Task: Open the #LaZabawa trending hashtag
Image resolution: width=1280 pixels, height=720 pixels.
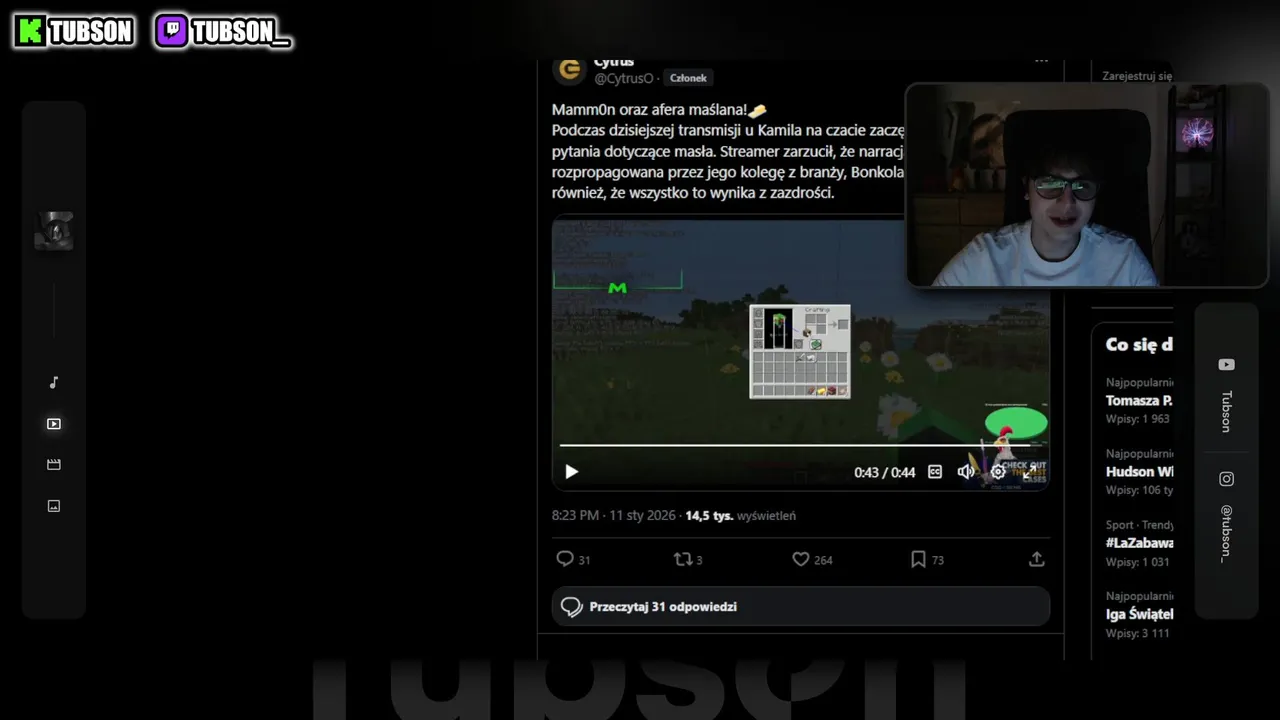Action: [x=1139, y=543]
